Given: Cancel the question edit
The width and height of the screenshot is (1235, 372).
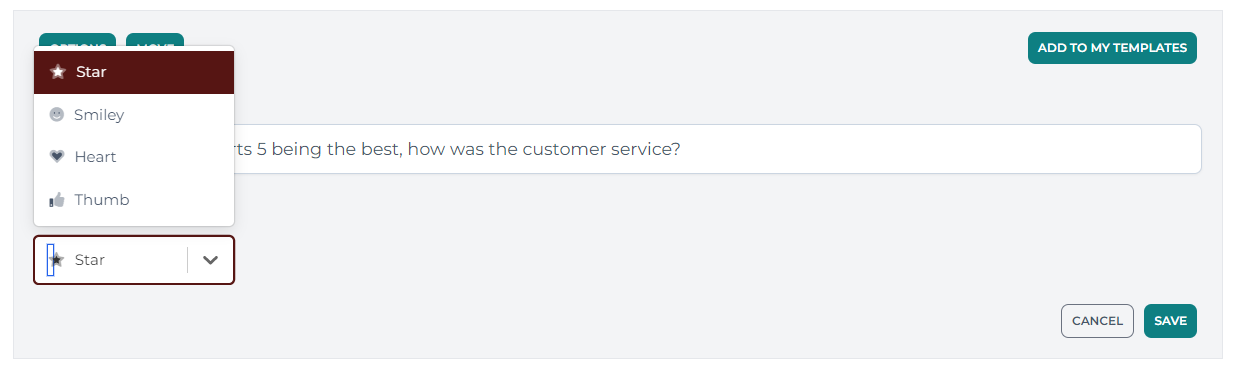Looking at the screenshot, I should [x=1097, y=321].
